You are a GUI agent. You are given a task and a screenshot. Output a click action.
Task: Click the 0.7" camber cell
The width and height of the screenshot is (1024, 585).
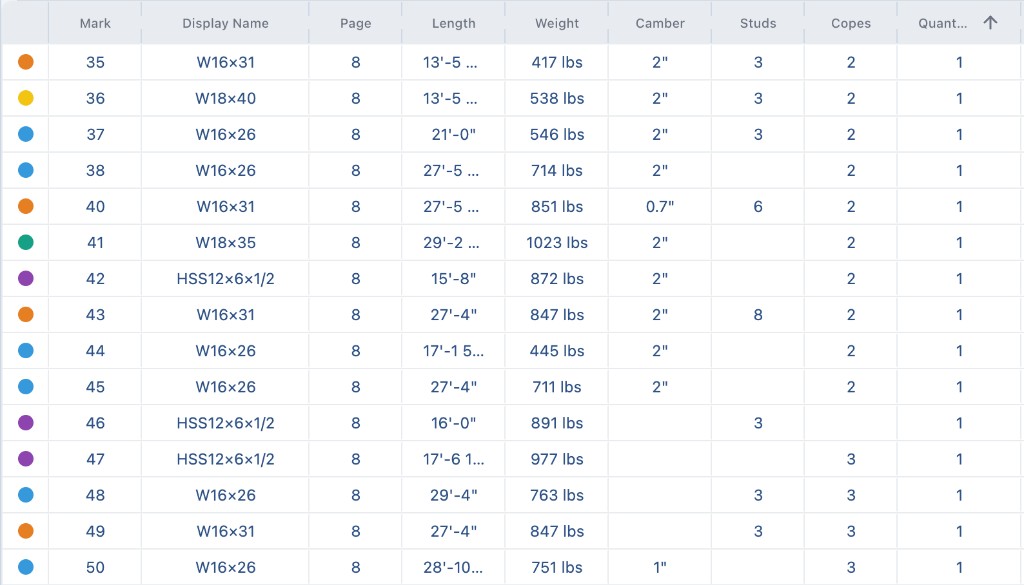pyautogui.click(x=660, y=206)
